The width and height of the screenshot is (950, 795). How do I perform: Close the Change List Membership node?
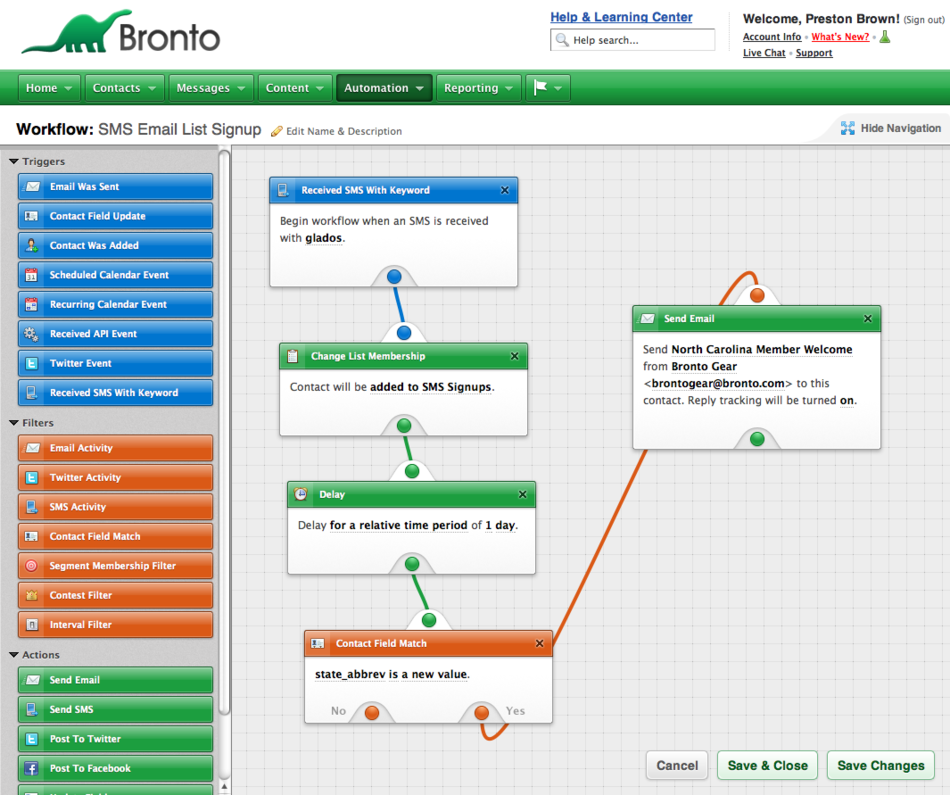(x=515, y=356)
